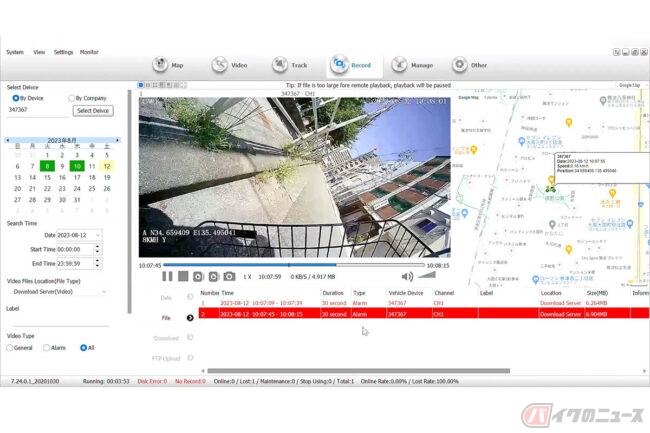The width and height of the screenshot is (650, 433).
Task: Choose the General video type option
Action: [x=10, y=348]
